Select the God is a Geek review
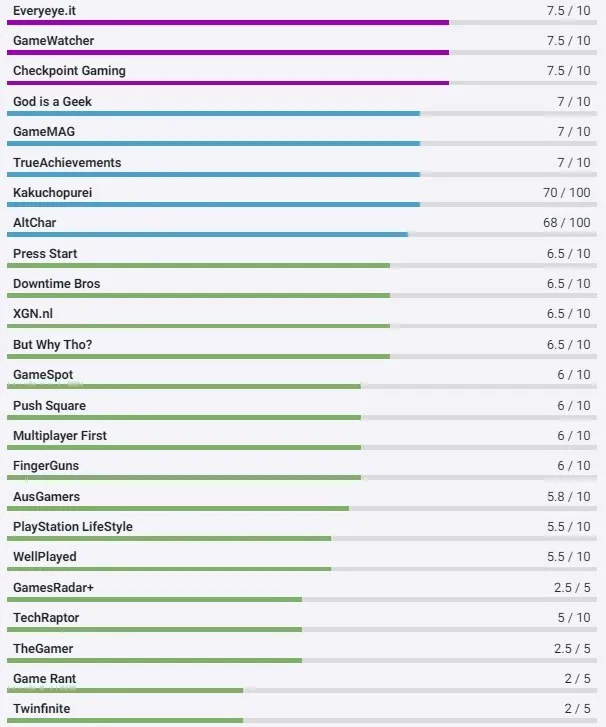 (52, 102)
